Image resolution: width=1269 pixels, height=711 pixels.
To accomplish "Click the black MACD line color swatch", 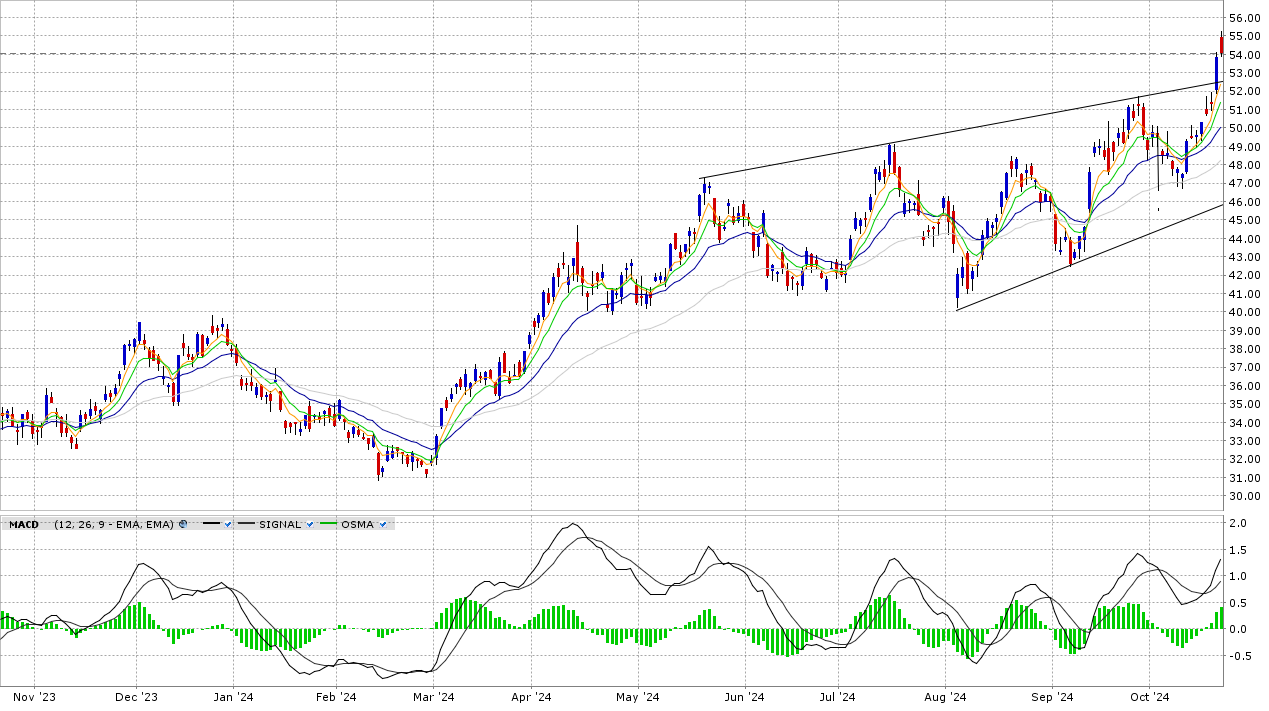I will (211, 524).
